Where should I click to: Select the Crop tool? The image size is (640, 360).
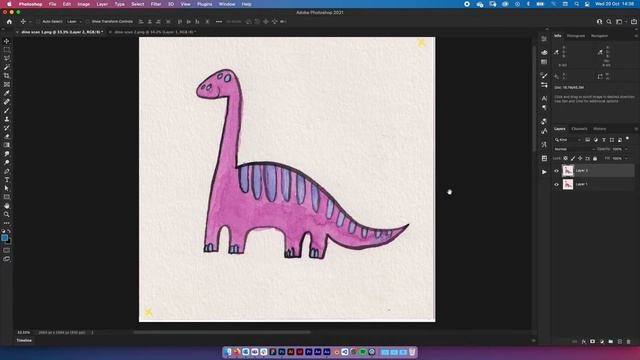click(x=7, y=76)
